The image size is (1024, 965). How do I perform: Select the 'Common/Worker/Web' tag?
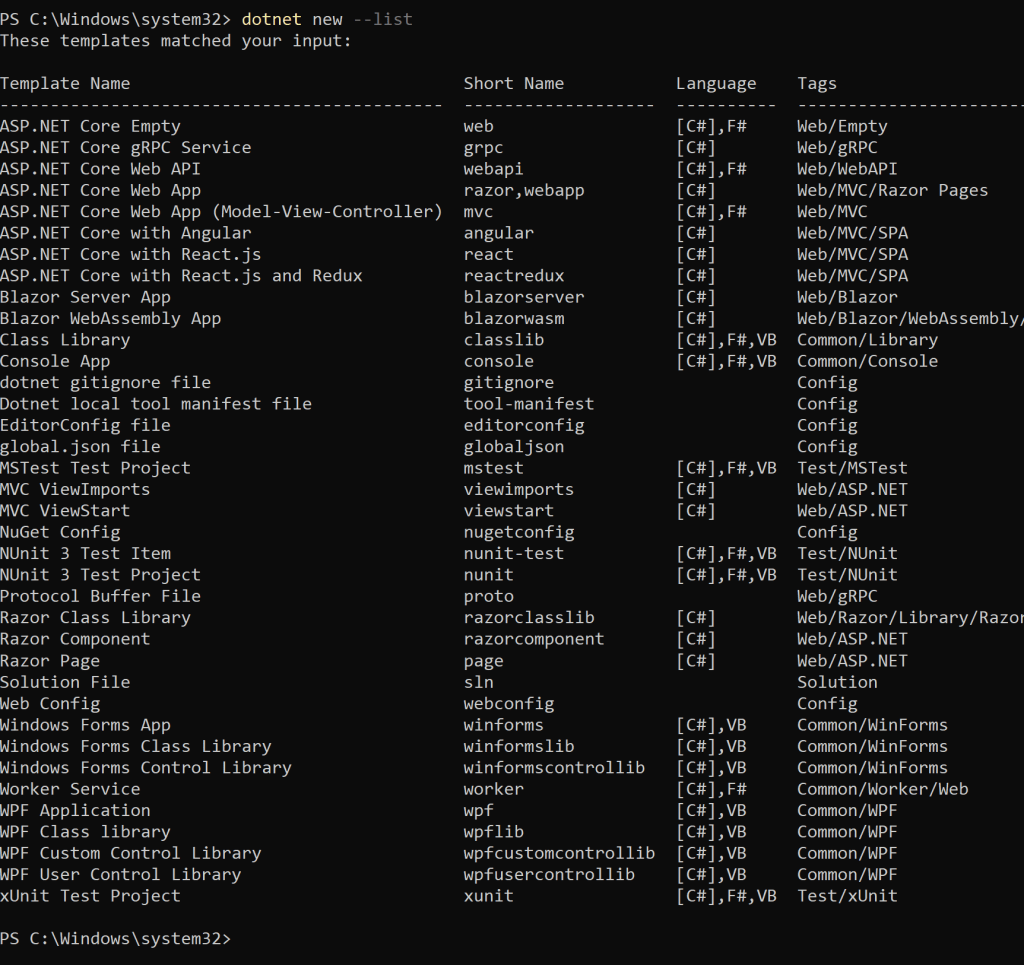tap(882, 789)
